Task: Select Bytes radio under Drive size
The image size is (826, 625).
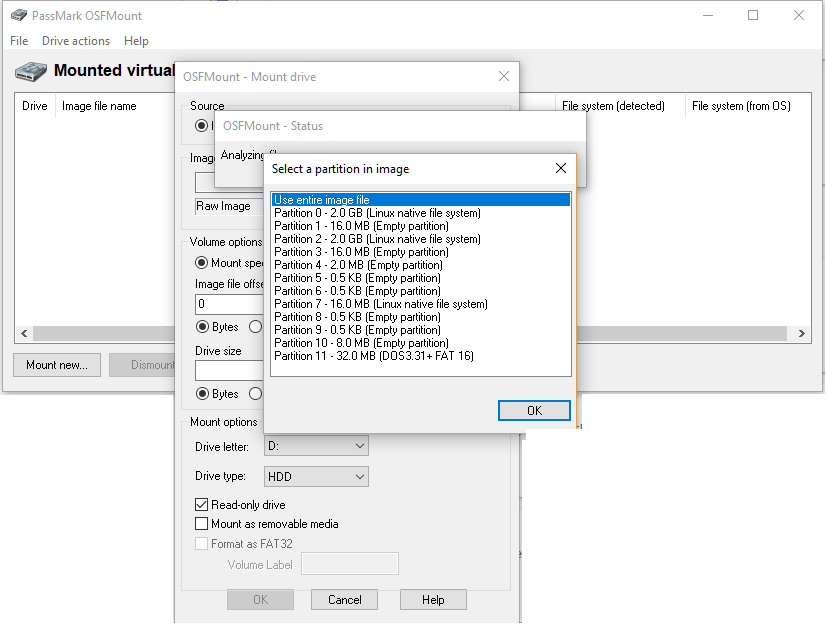Action: [x=202, y=394]
